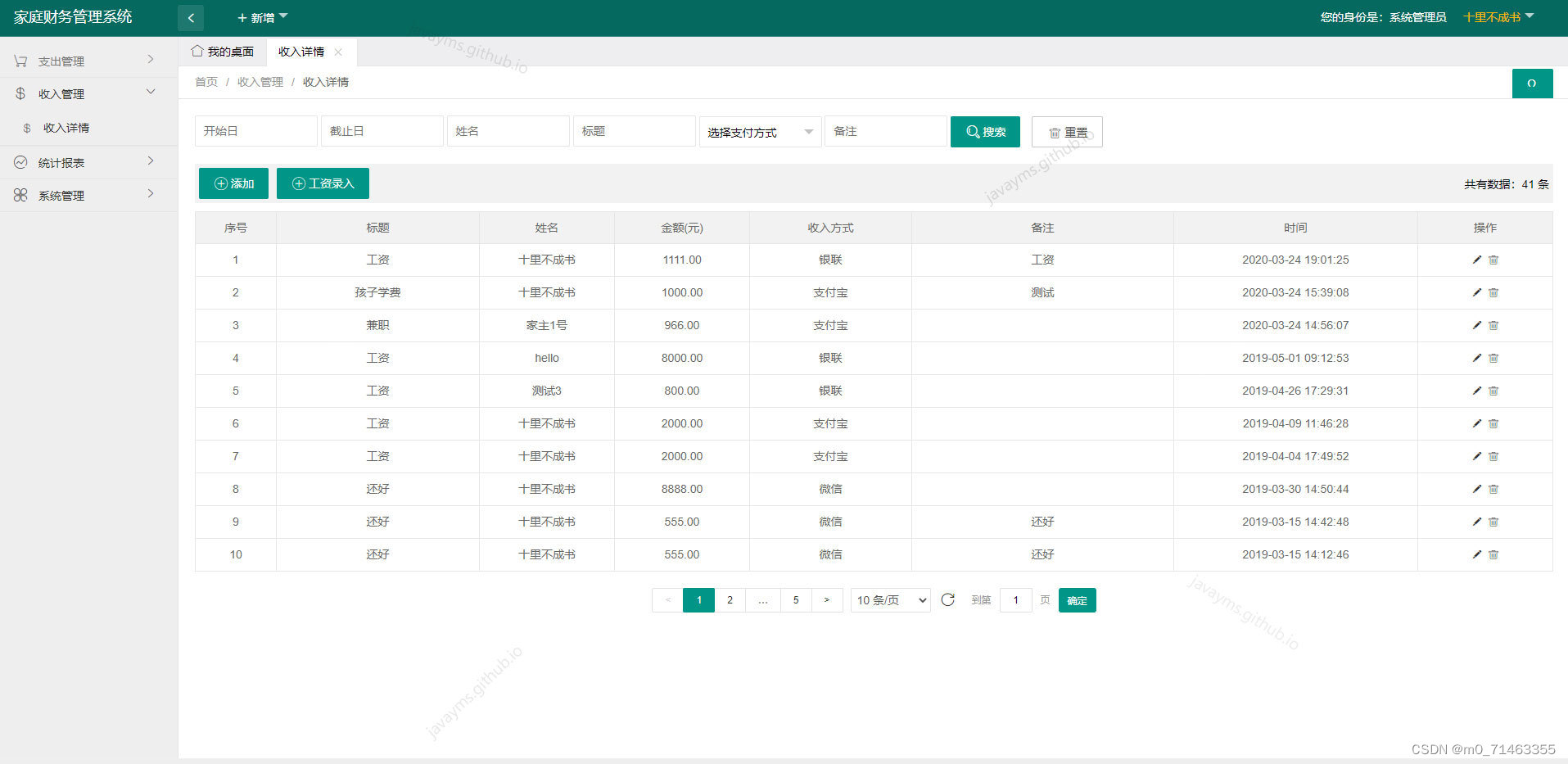Click the 添加 button
The image size is (1568, 764).
point(233,183)
